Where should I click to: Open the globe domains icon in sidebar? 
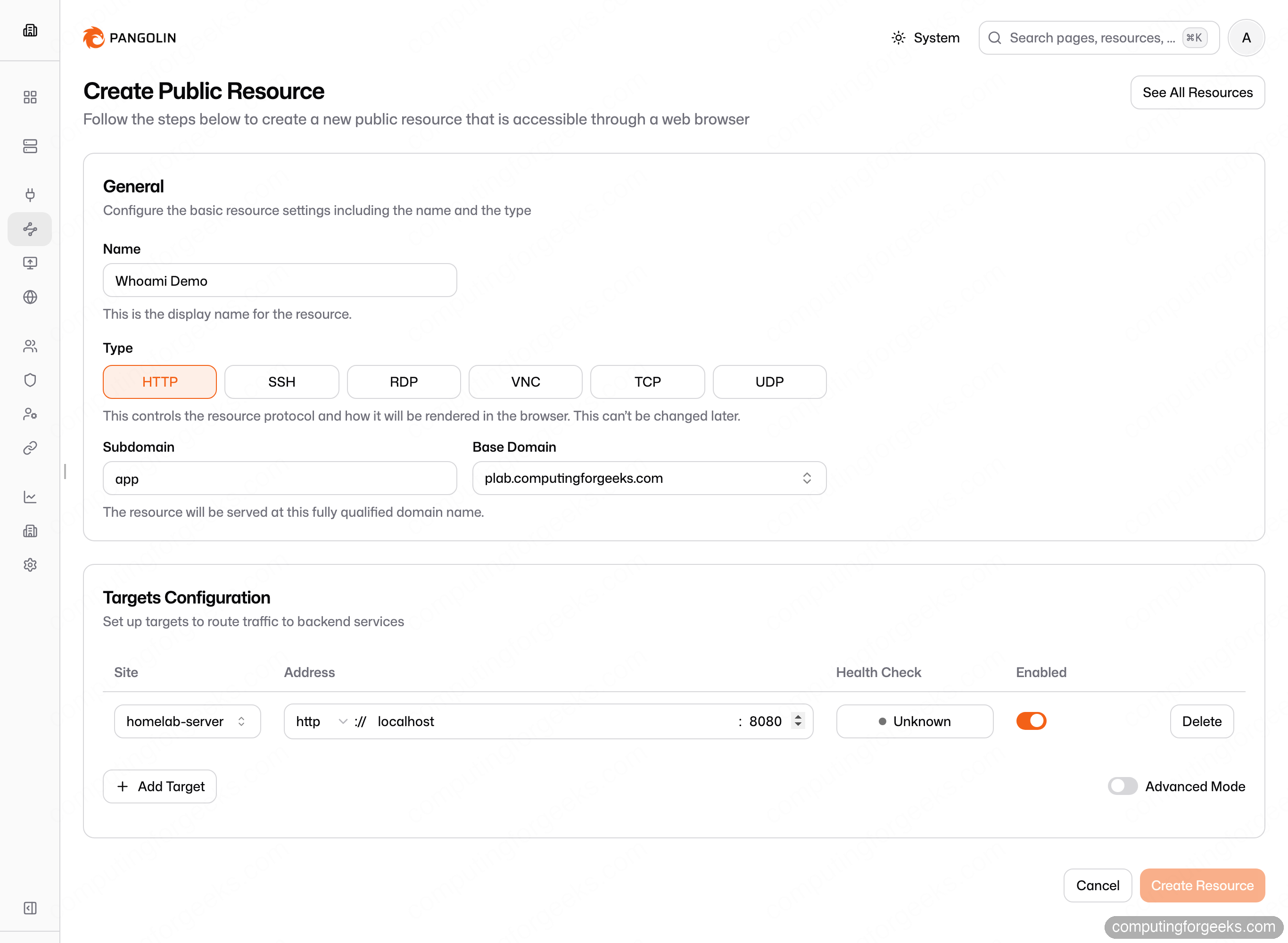[30, 297]
